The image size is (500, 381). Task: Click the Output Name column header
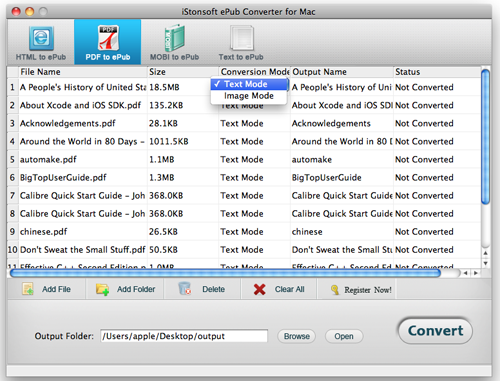[342, 72]
